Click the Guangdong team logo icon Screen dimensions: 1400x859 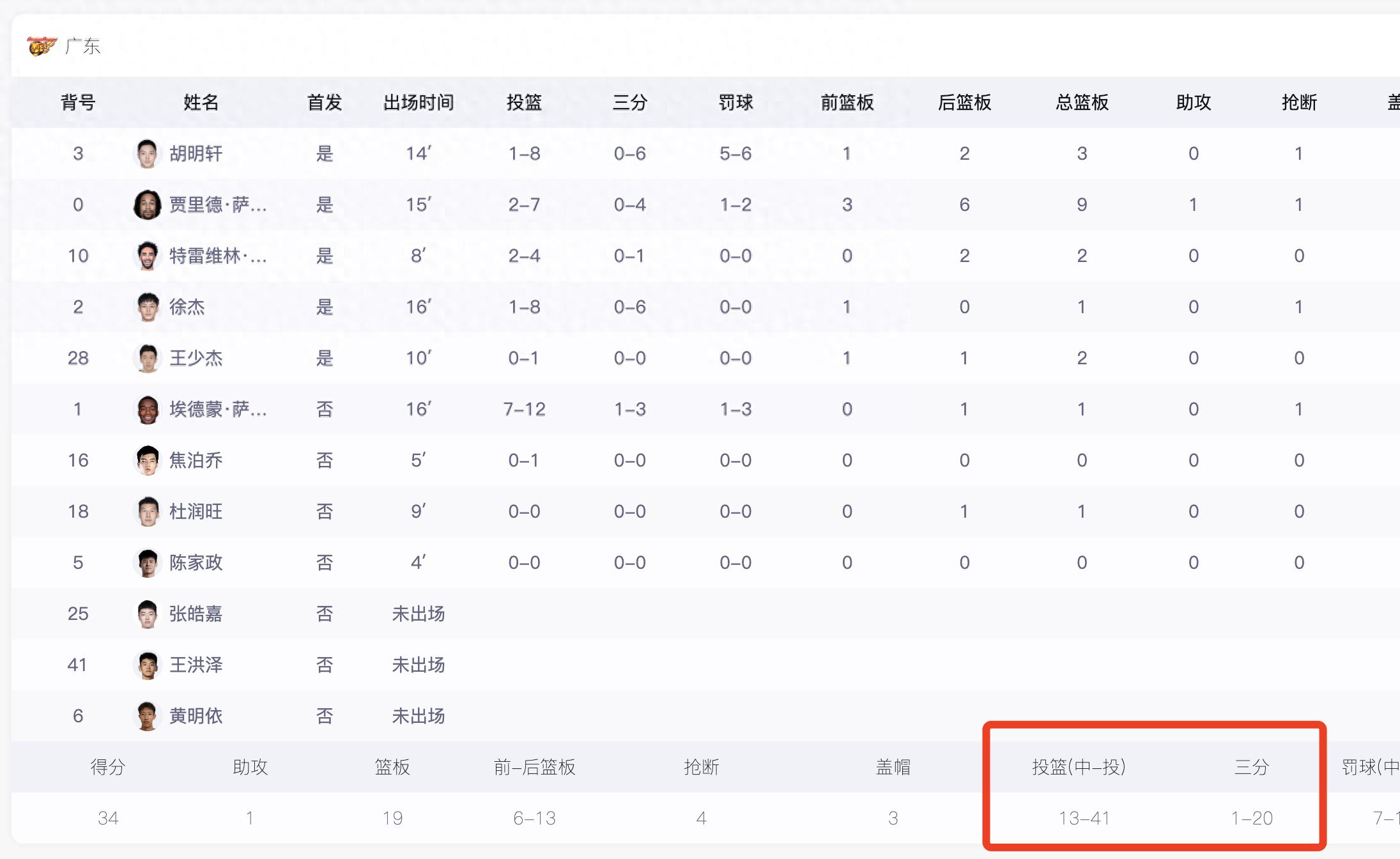tap(42, 46)
